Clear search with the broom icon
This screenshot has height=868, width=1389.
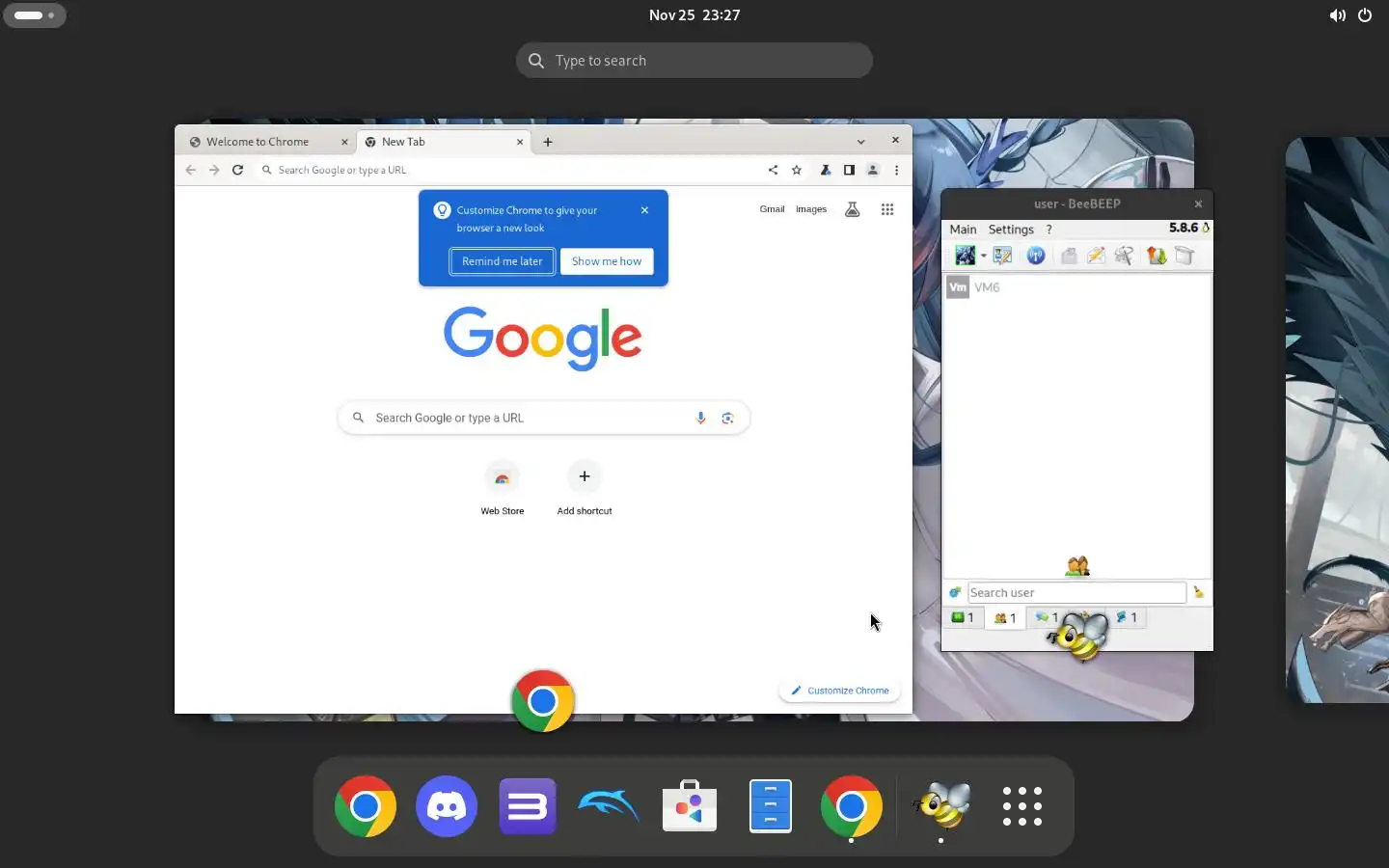tap(1199, 592)
